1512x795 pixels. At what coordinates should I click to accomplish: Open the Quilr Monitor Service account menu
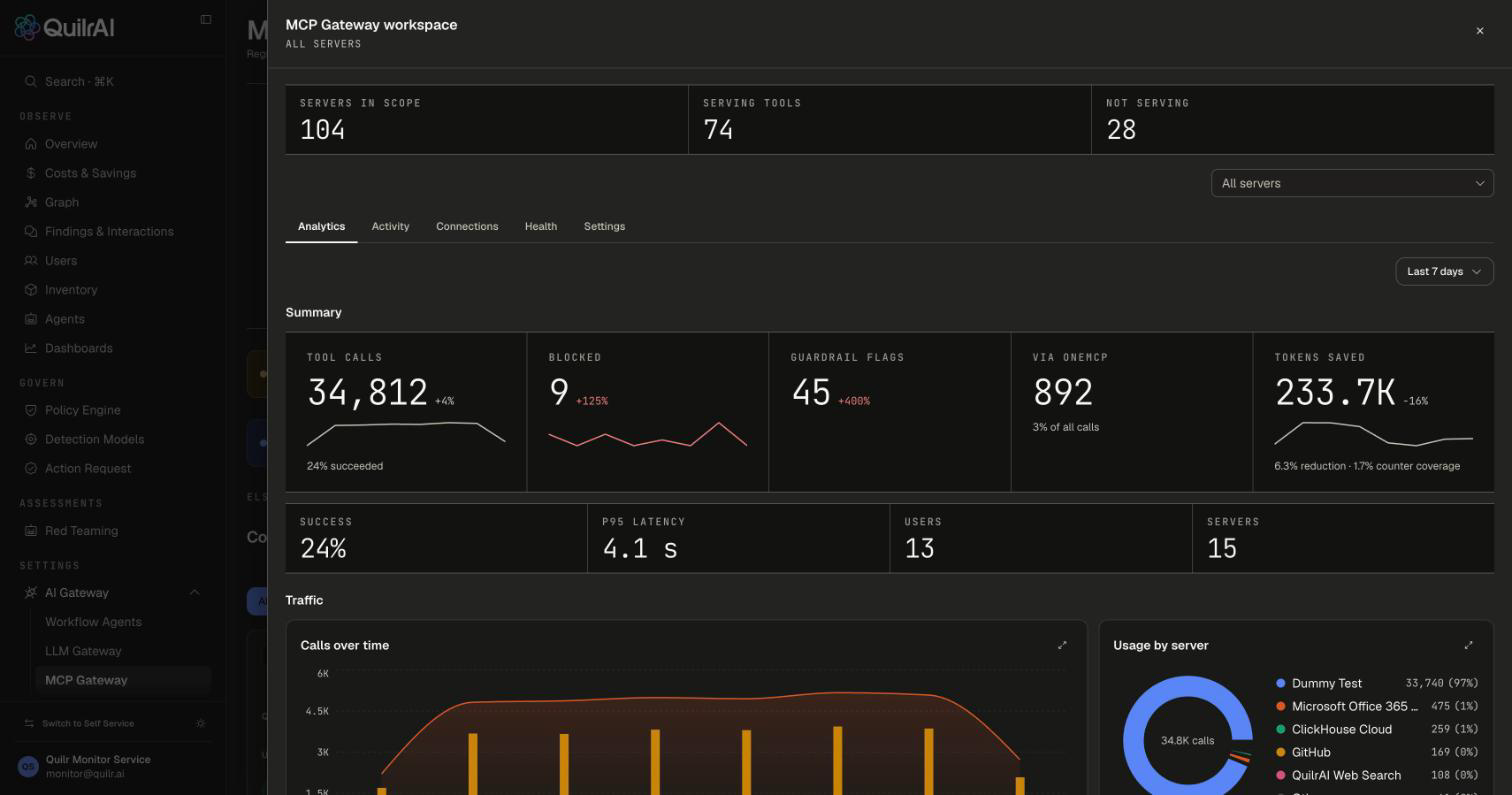pyautogui.click(x=112, y=766)
